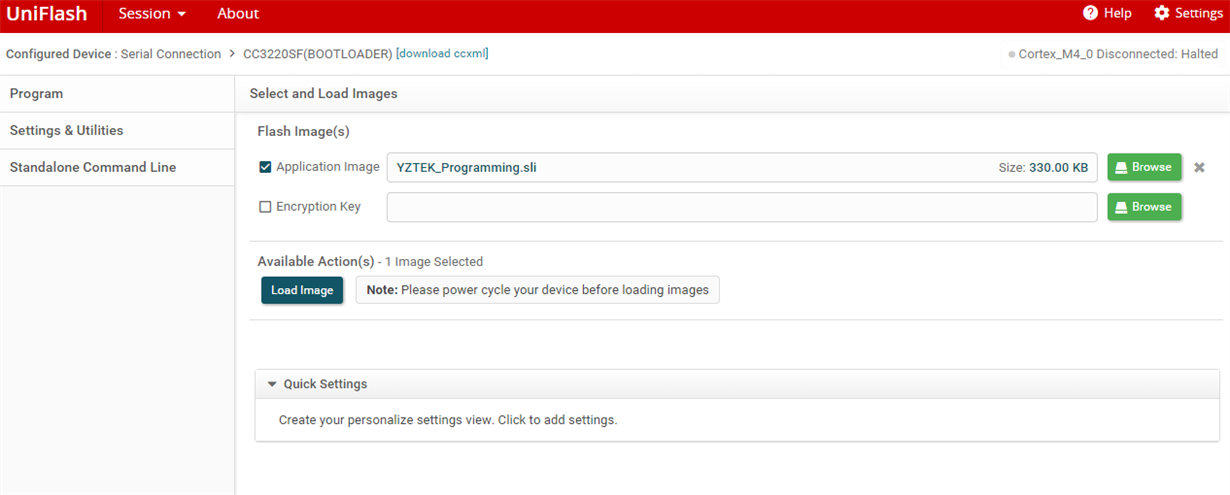Image resolution: width=1230 pixels, height=495 pixels.
Task: Click the power cycle note
Action: [x=537, y=290]
